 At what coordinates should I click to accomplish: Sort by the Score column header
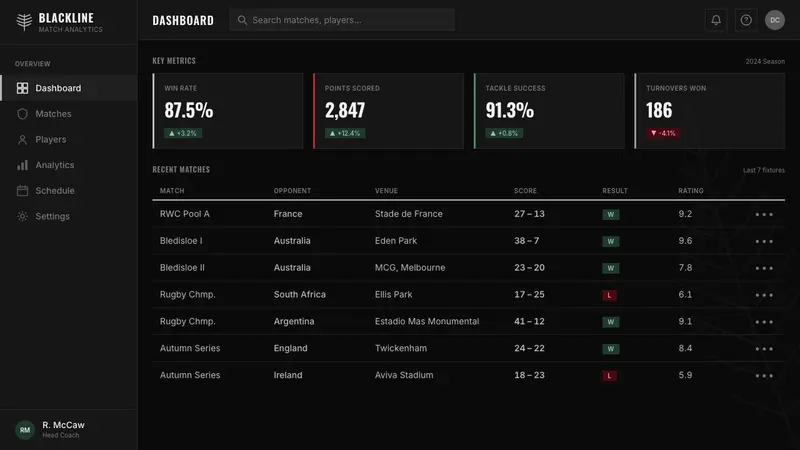tap(526, 191)
